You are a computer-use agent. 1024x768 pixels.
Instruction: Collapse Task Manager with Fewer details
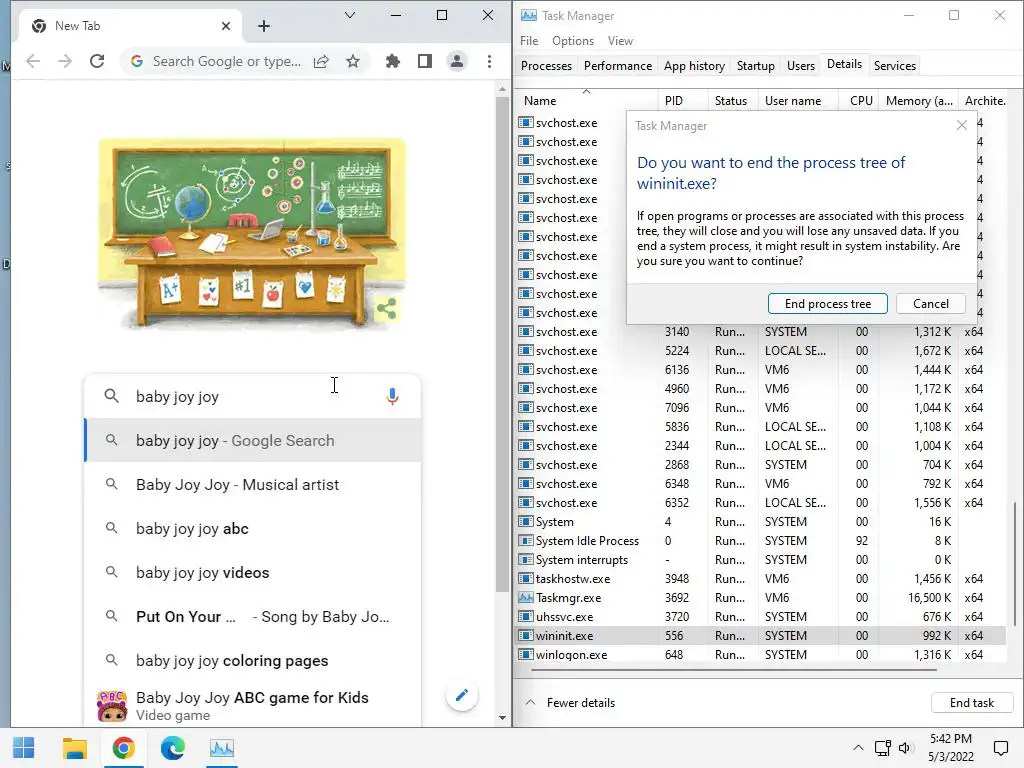pyautogui.click(x=570, y=703)
